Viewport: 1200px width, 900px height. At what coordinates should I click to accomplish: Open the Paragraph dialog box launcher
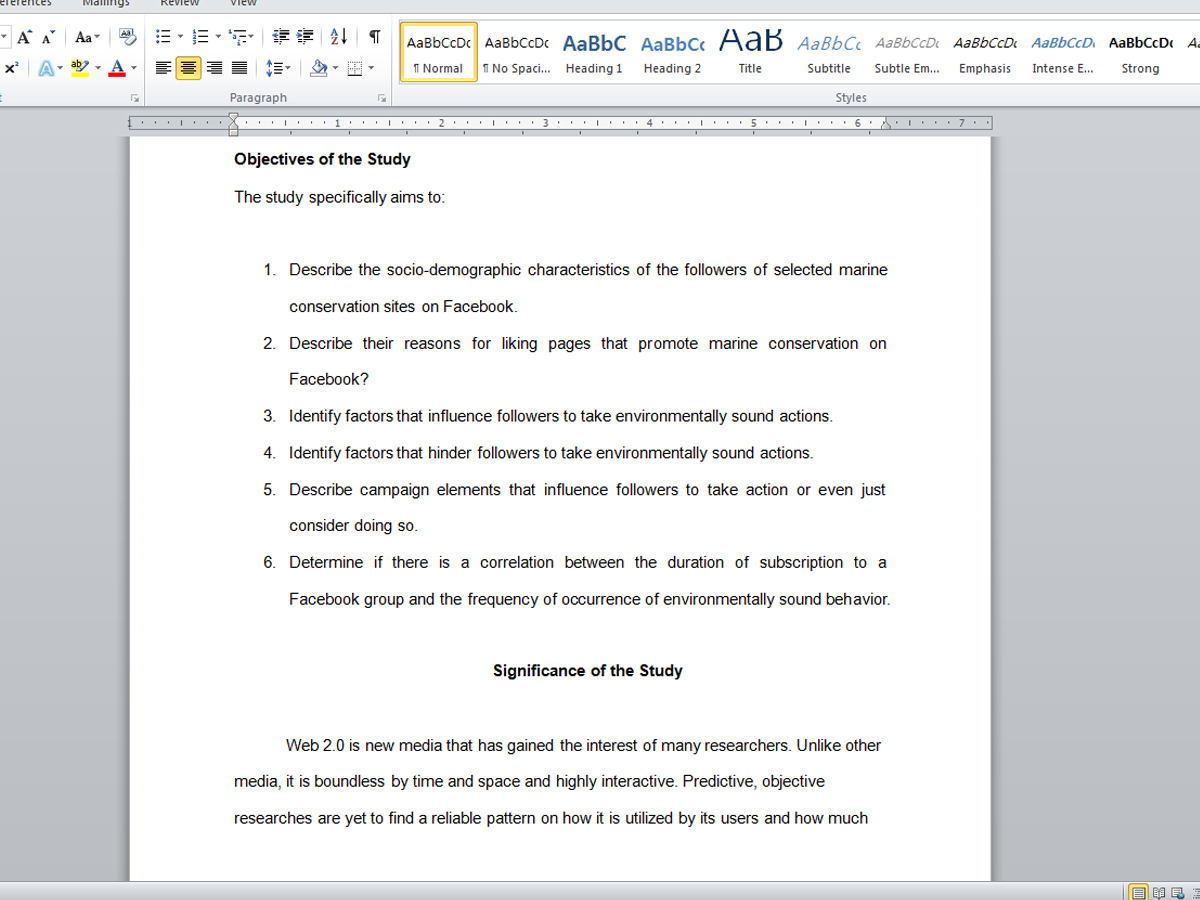(x=381, y=98)
